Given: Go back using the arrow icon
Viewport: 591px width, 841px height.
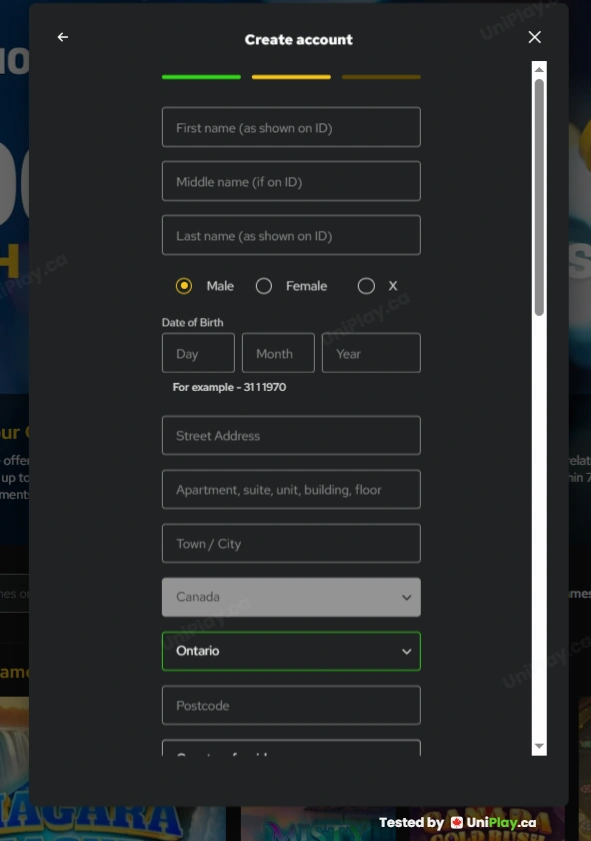Looking at the screenshot, I should (63, 37).
